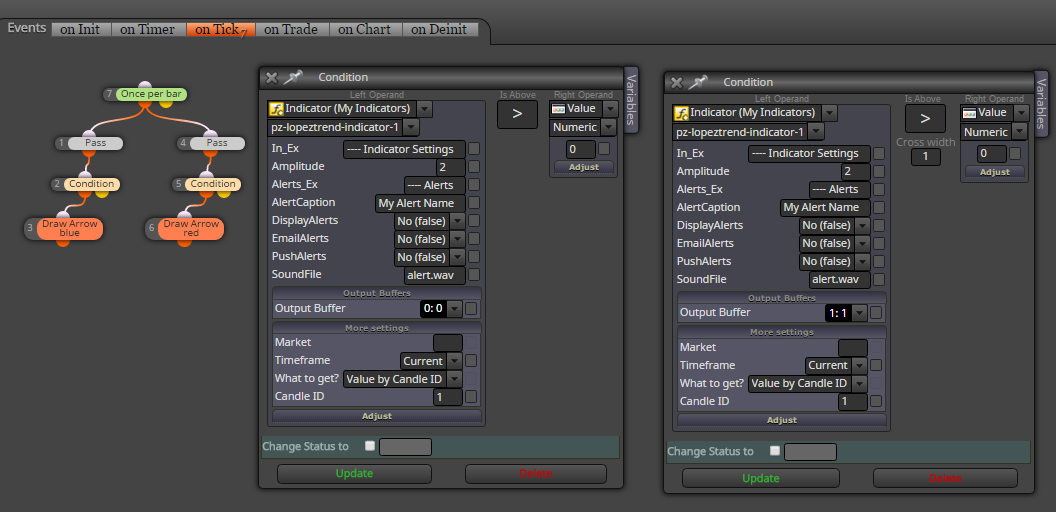The image size is (1056, 512).
Task: Toggle the Amplitude checkbox in right panel
Action: pyautogui.click(x=879, y=171)
